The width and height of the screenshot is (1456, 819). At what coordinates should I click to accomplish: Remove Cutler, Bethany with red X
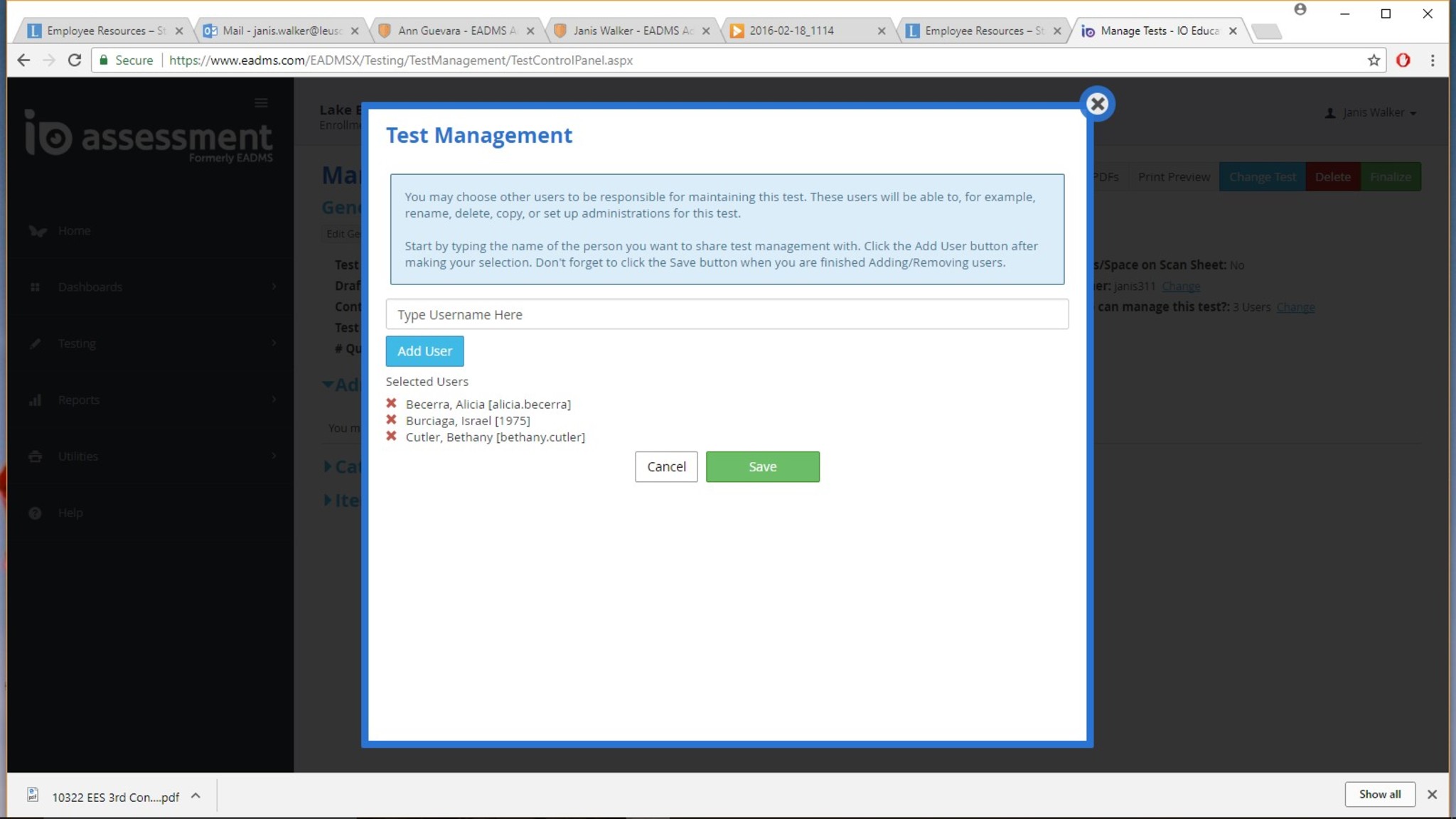click(391, 436)
